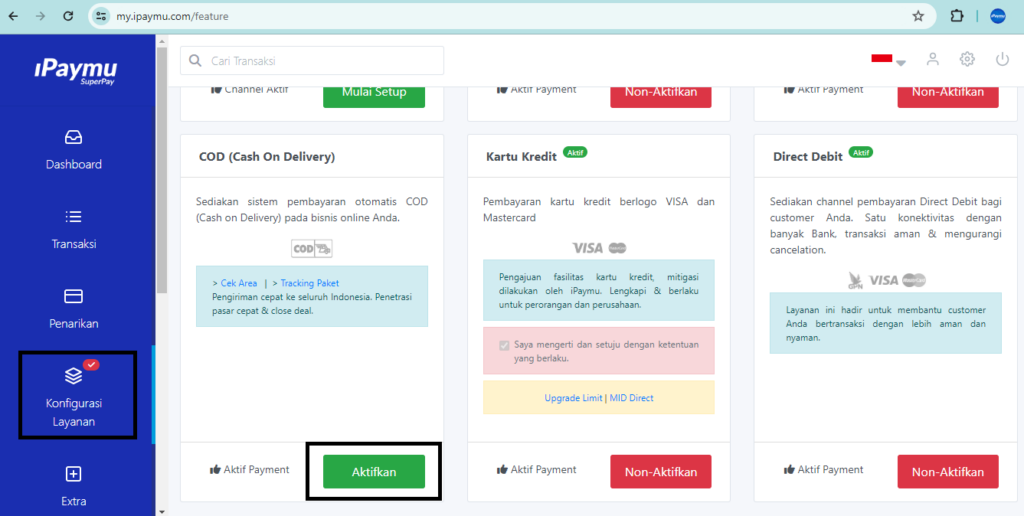
Task: Open the Tracking Paket link
Action: (309, 284)
